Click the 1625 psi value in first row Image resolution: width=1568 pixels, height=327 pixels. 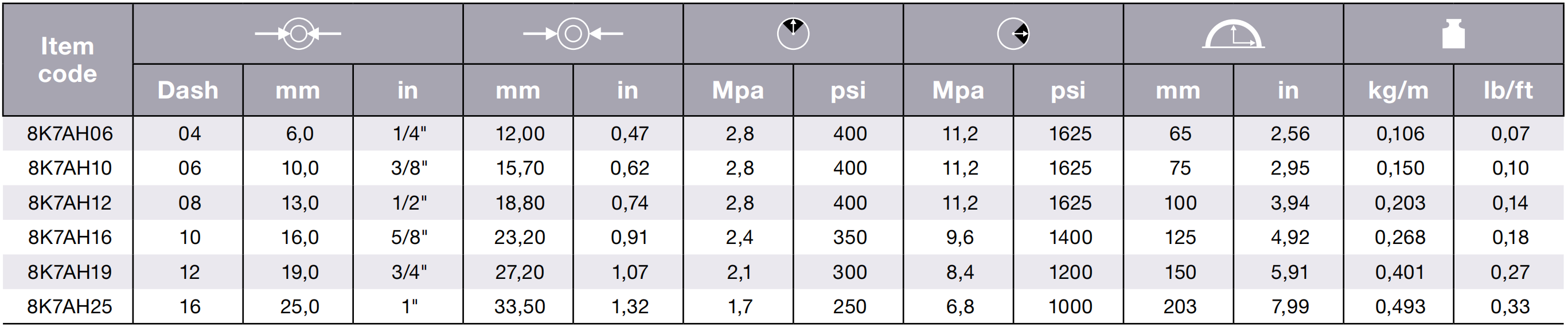1070,133
